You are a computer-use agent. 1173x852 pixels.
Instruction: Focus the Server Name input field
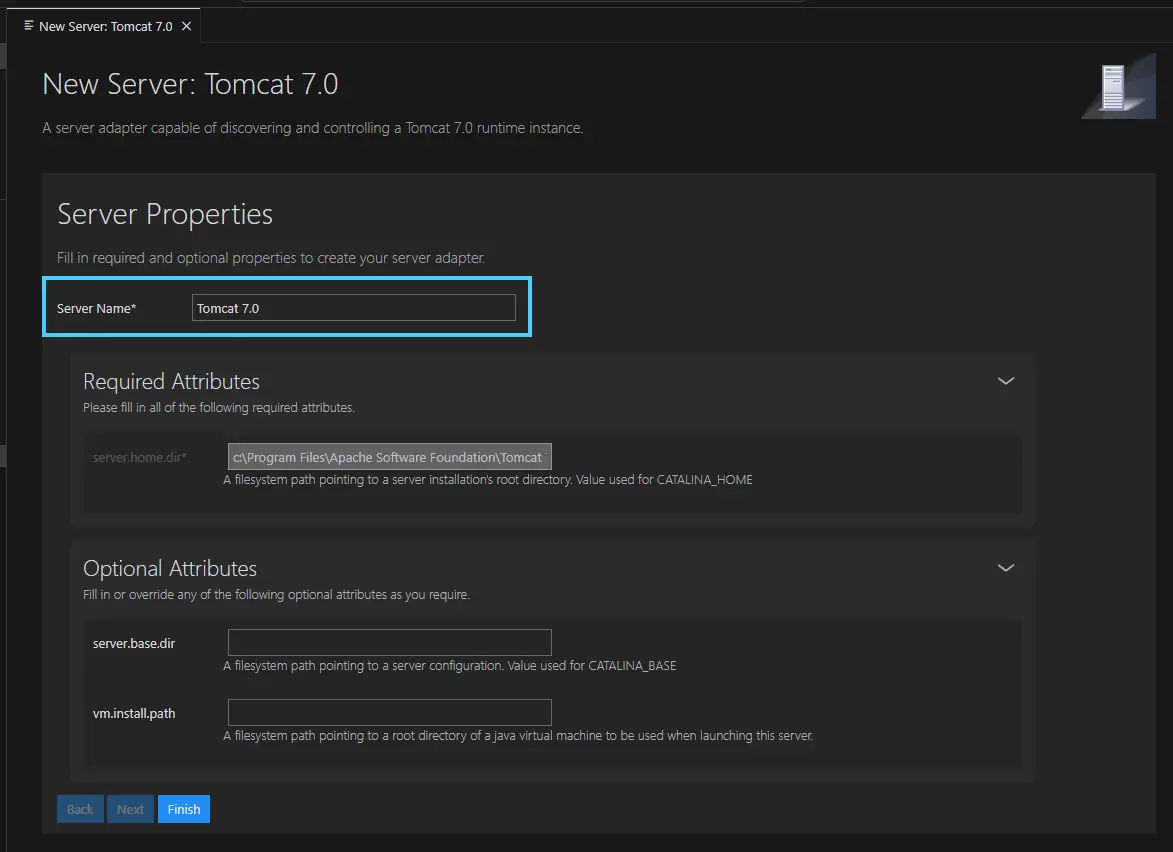pyautogui.click(x=353, y=308)
